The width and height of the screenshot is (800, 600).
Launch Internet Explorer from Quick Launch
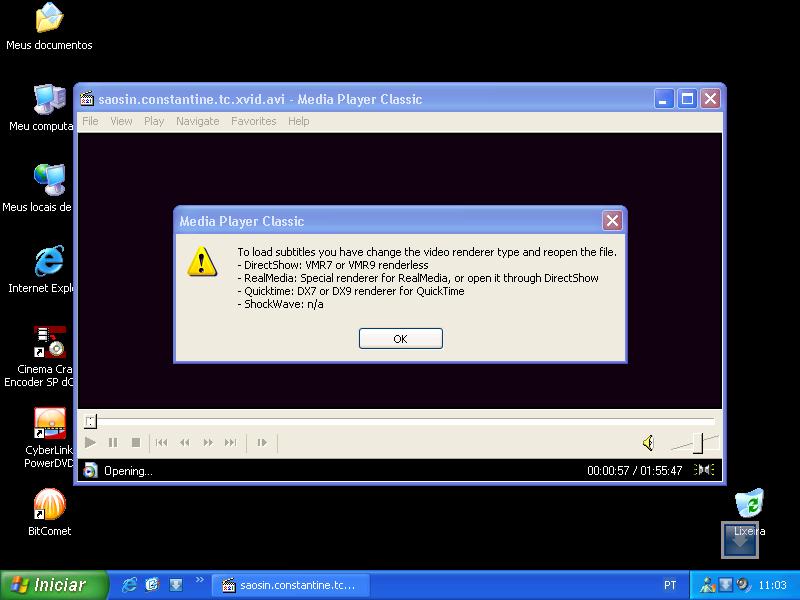point(129,585)
